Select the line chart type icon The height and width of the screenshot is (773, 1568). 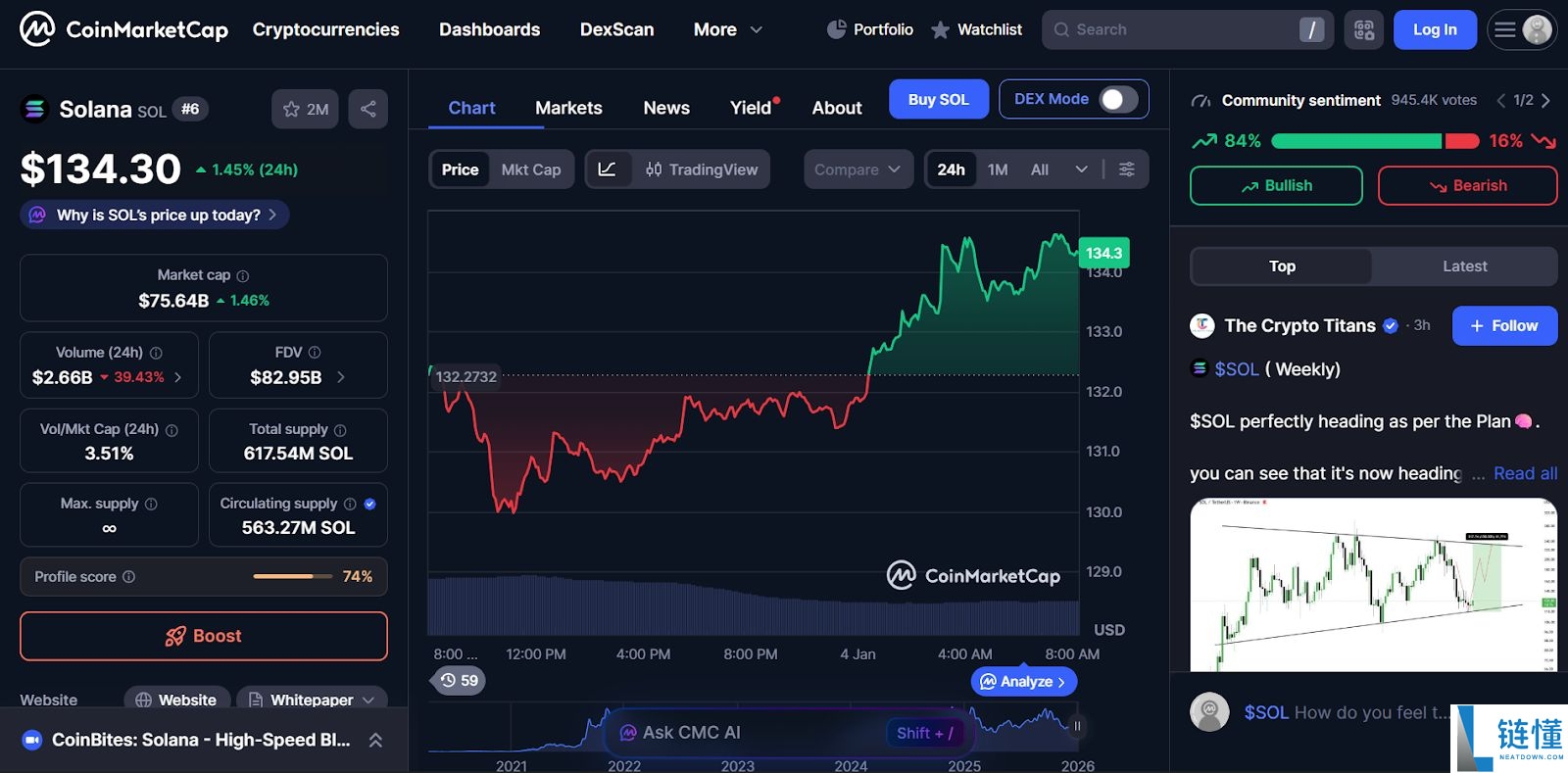(608, 169)
